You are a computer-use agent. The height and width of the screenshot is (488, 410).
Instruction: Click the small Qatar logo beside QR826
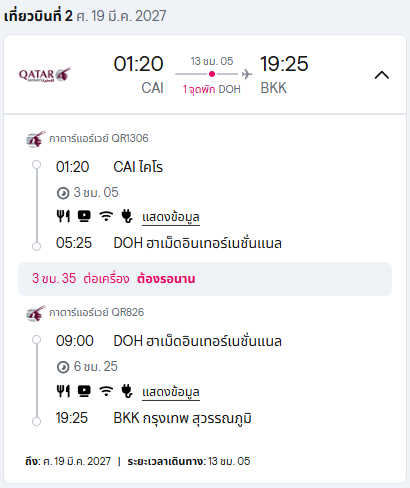[36, 313]
